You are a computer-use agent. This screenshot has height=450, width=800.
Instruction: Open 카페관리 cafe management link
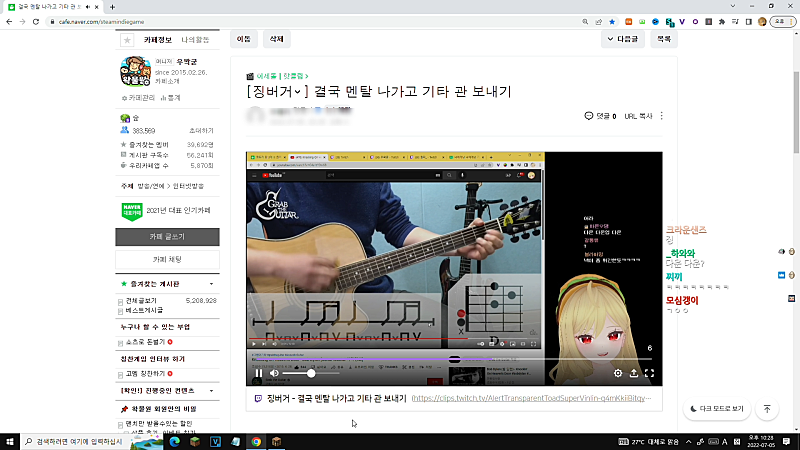point(138,98)
